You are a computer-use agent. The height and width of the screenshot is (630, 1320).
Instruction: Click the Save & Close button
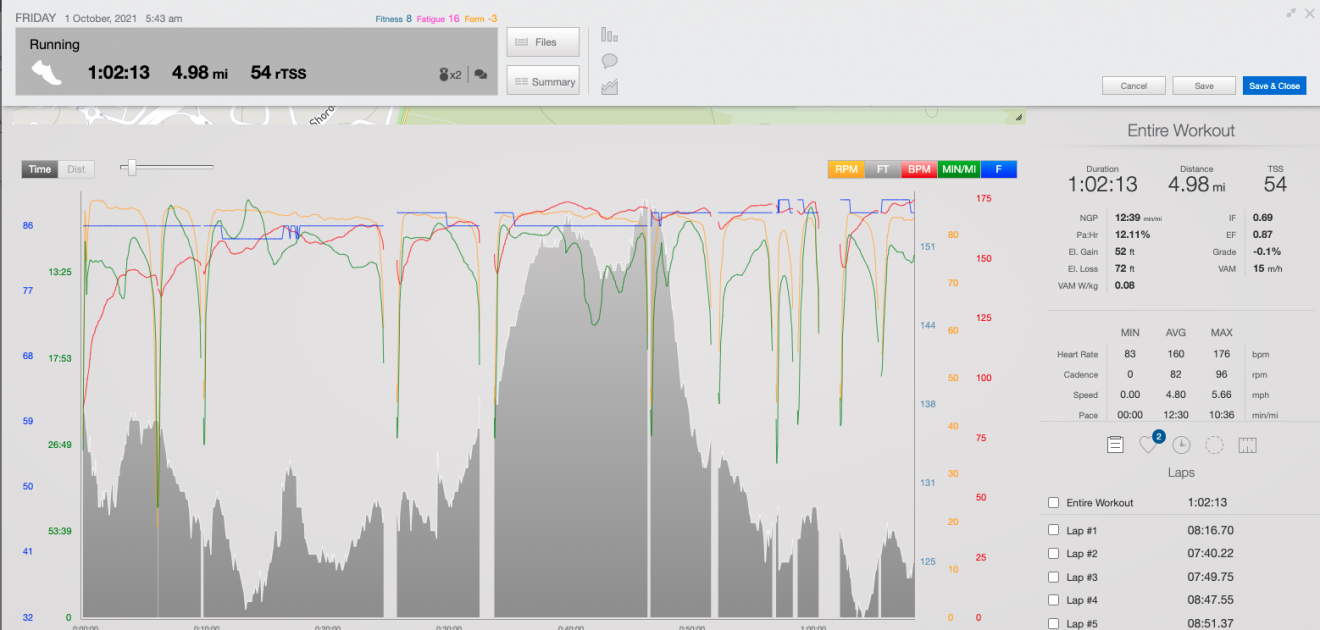1274,86
